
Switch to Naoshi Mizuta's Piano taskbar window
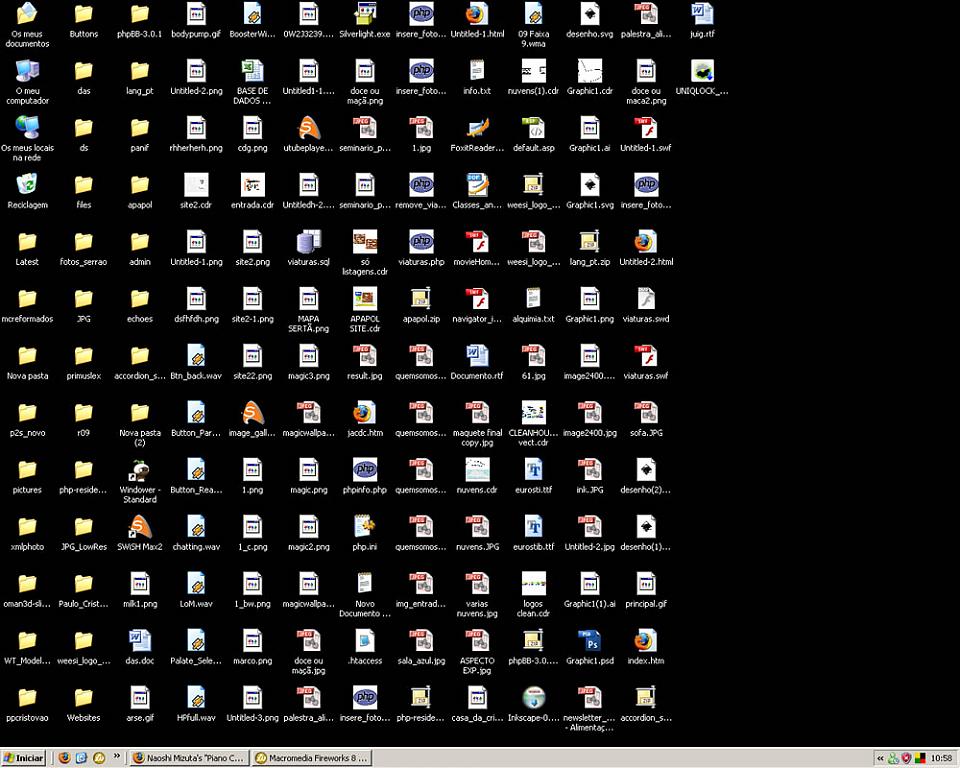[x=189, y=758]
